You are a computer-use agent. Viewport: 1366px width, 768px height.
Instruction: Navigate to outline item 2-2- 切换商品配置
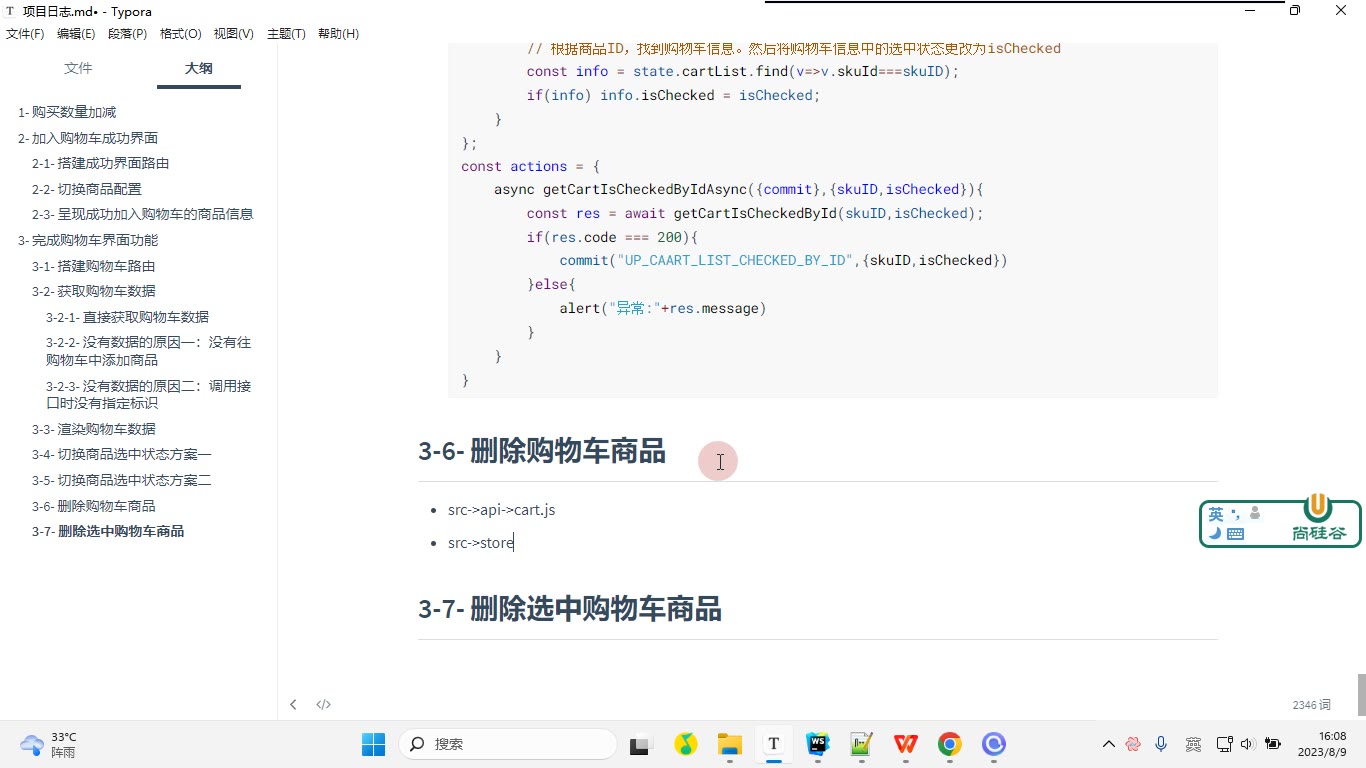(x=87, y=189)
